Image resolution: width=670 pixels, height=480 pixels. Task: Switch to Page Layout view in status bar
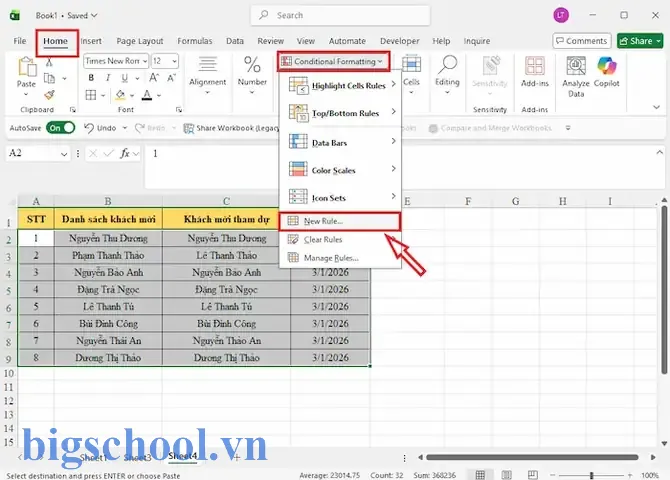click(507, 475)
